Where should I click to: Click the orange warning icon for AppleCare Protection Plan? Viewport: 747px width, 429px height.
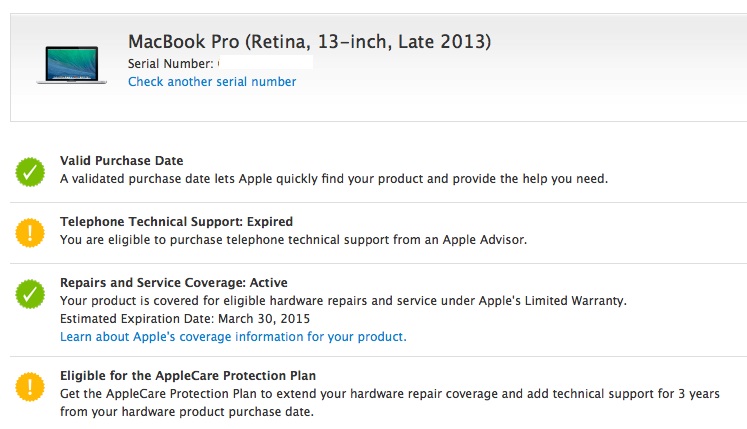pos(30,387)
